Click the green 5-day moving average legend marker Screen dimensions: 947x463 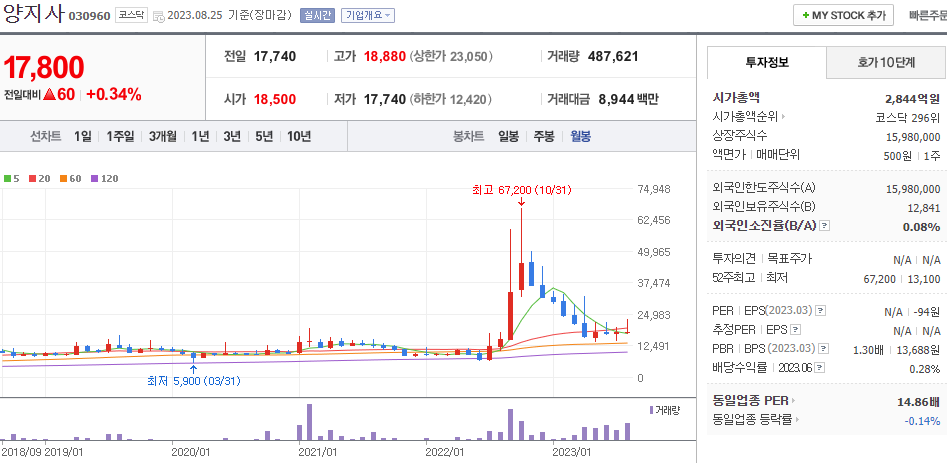(7, 179)
